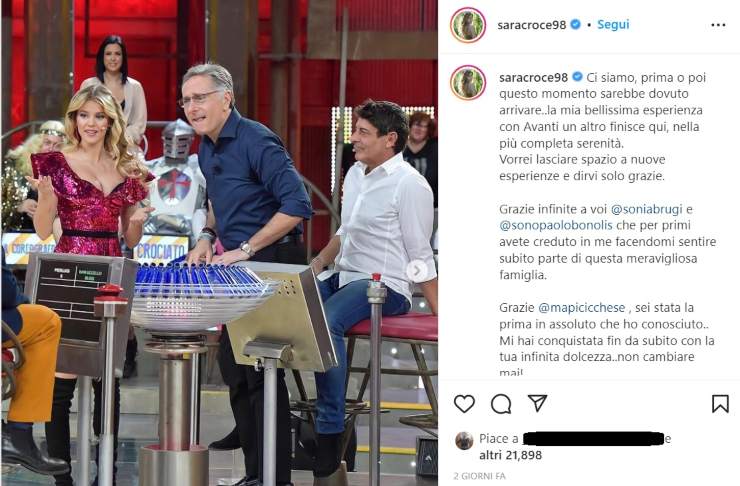Open the saracroce98 header profile picture
The width and height of the screenshot is (740, 486).
pyautogui.click(x=468, y=25)
